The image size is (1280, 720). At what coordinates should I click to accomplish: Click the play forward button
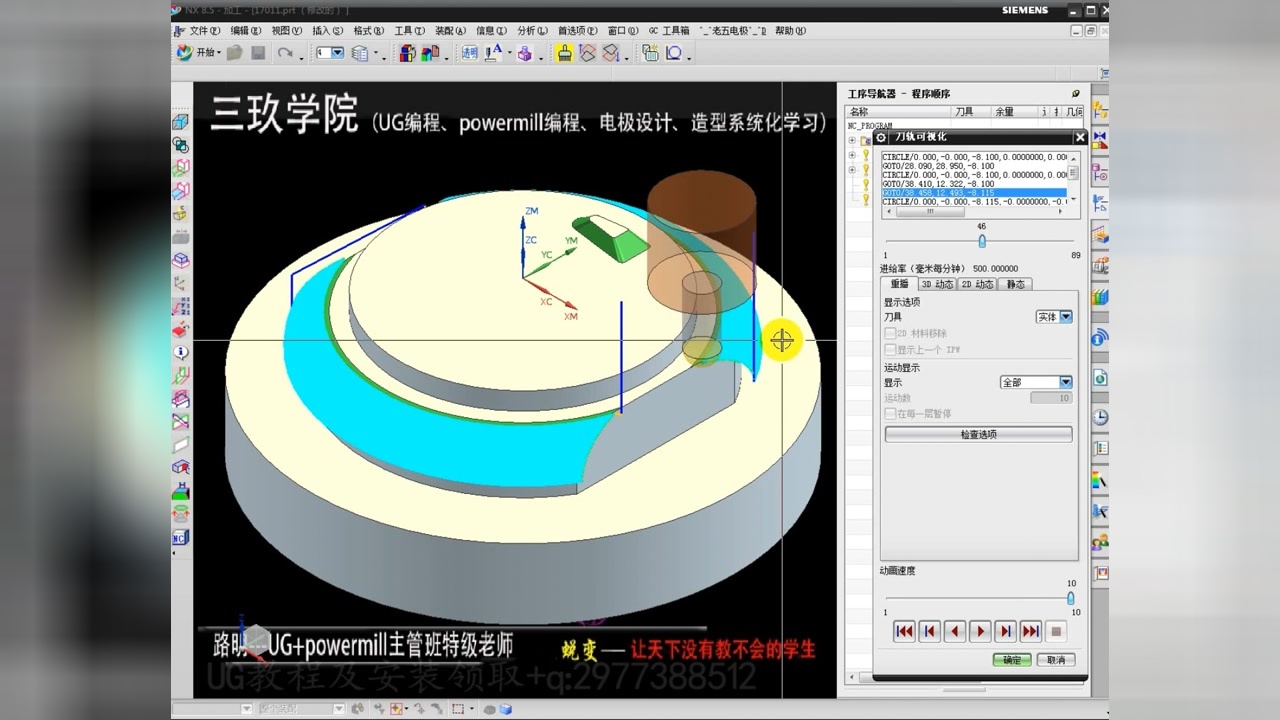[x=980, y=631]
